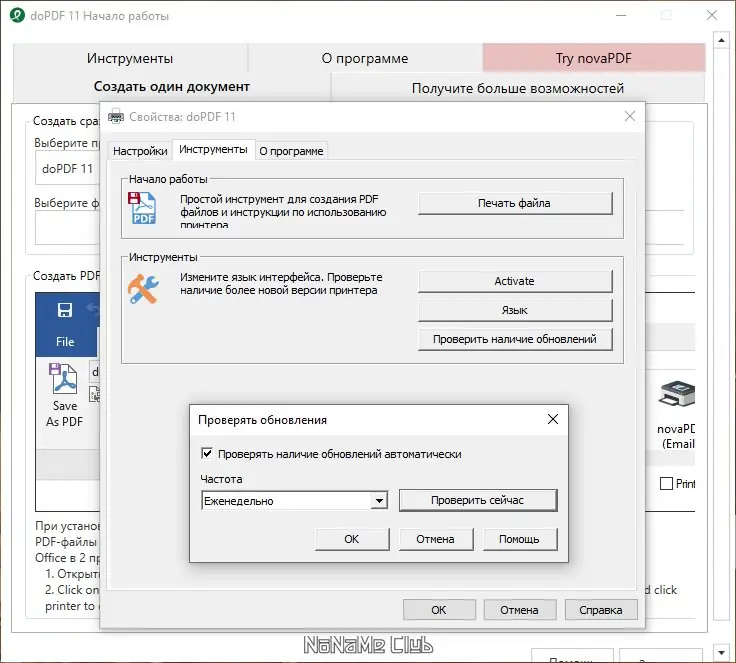Click the Печать файла button
This screenshot has height=663, width=736.
(515, 203)
